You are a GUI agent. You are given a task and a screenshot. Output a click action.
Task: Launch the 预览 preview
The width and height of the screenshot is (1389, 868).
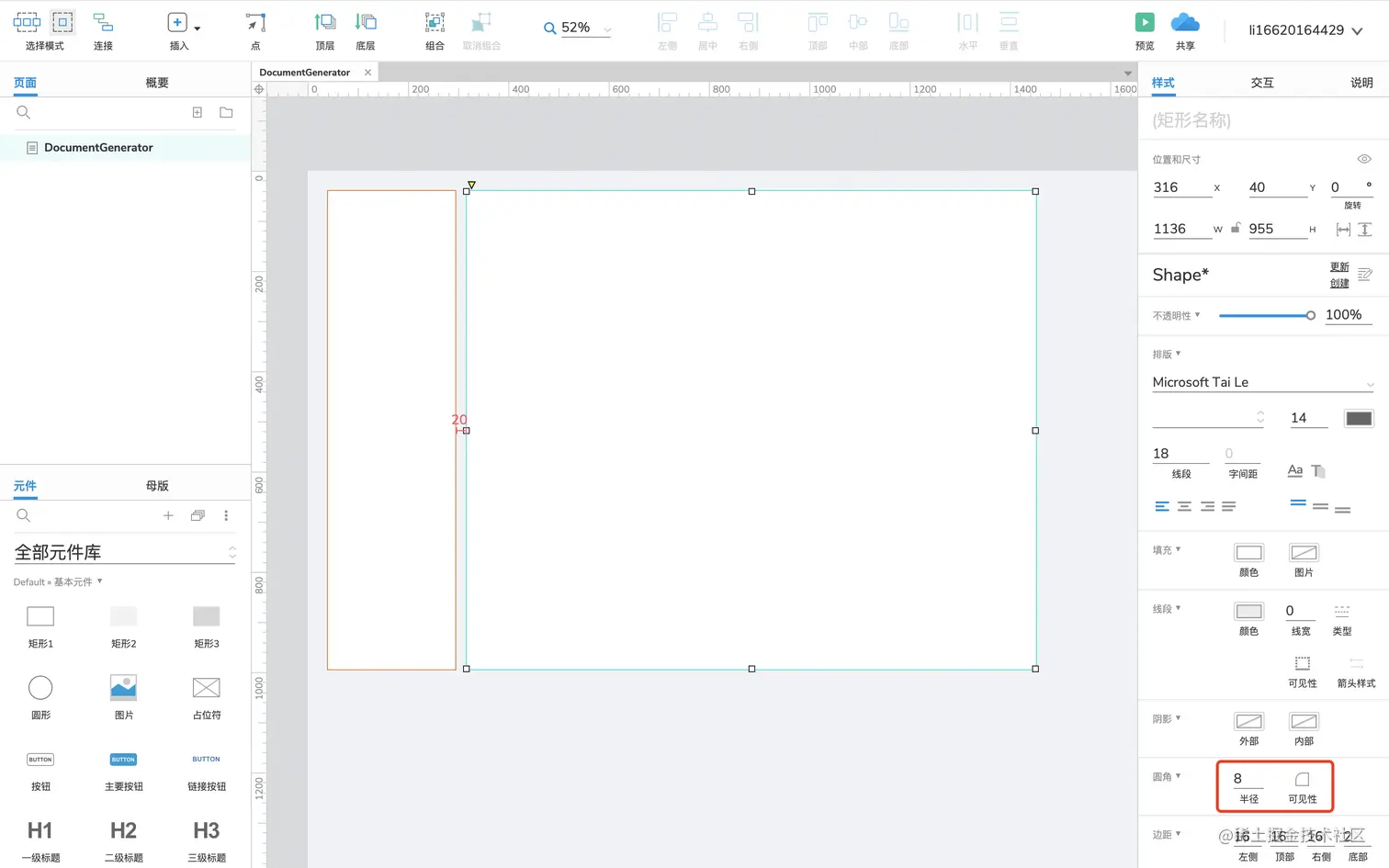point(1145,29)
